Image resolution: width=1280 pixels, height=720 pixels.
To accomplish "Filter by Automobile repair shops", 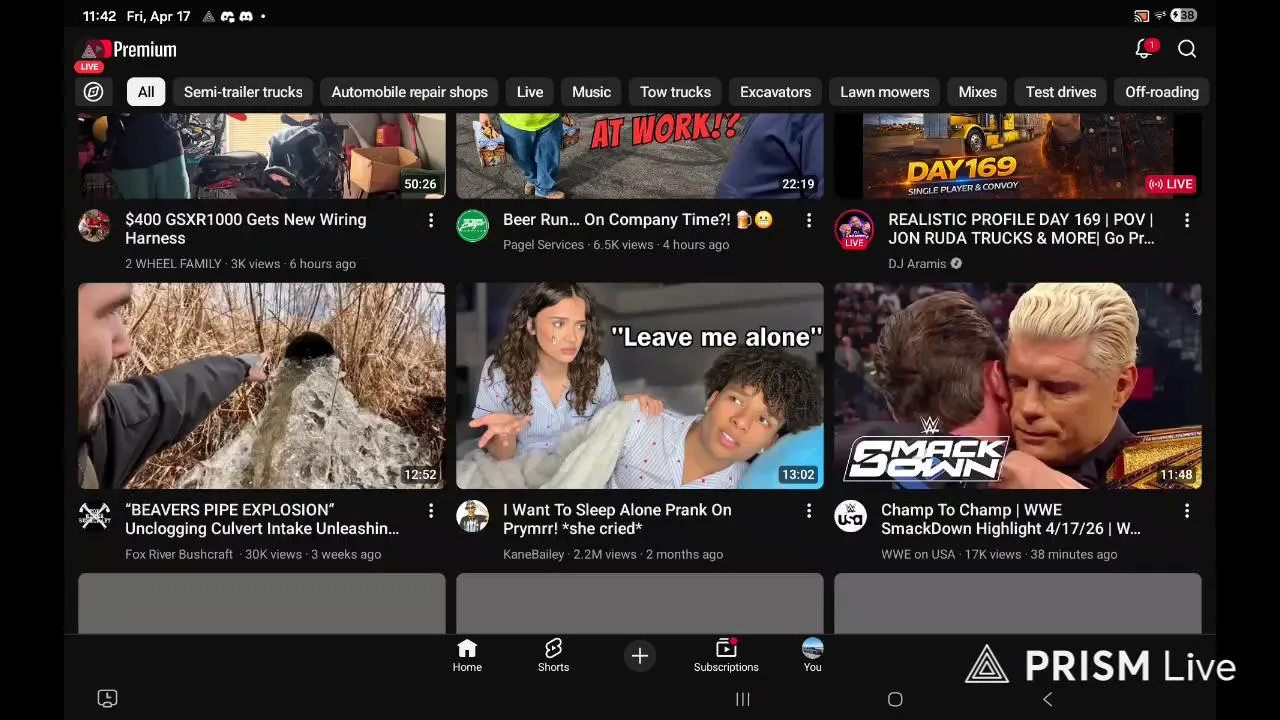I will click(x=410, y=92).
